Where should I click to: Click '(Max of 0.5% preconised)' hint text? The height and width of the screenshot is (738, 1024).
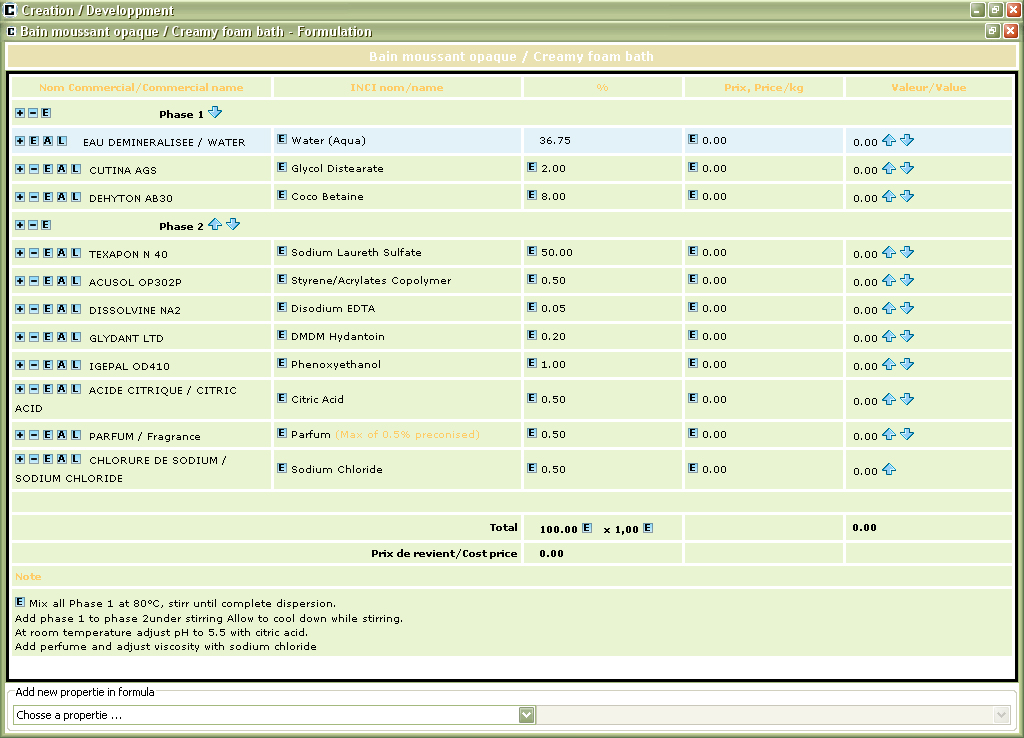click(x=408, y=434)
